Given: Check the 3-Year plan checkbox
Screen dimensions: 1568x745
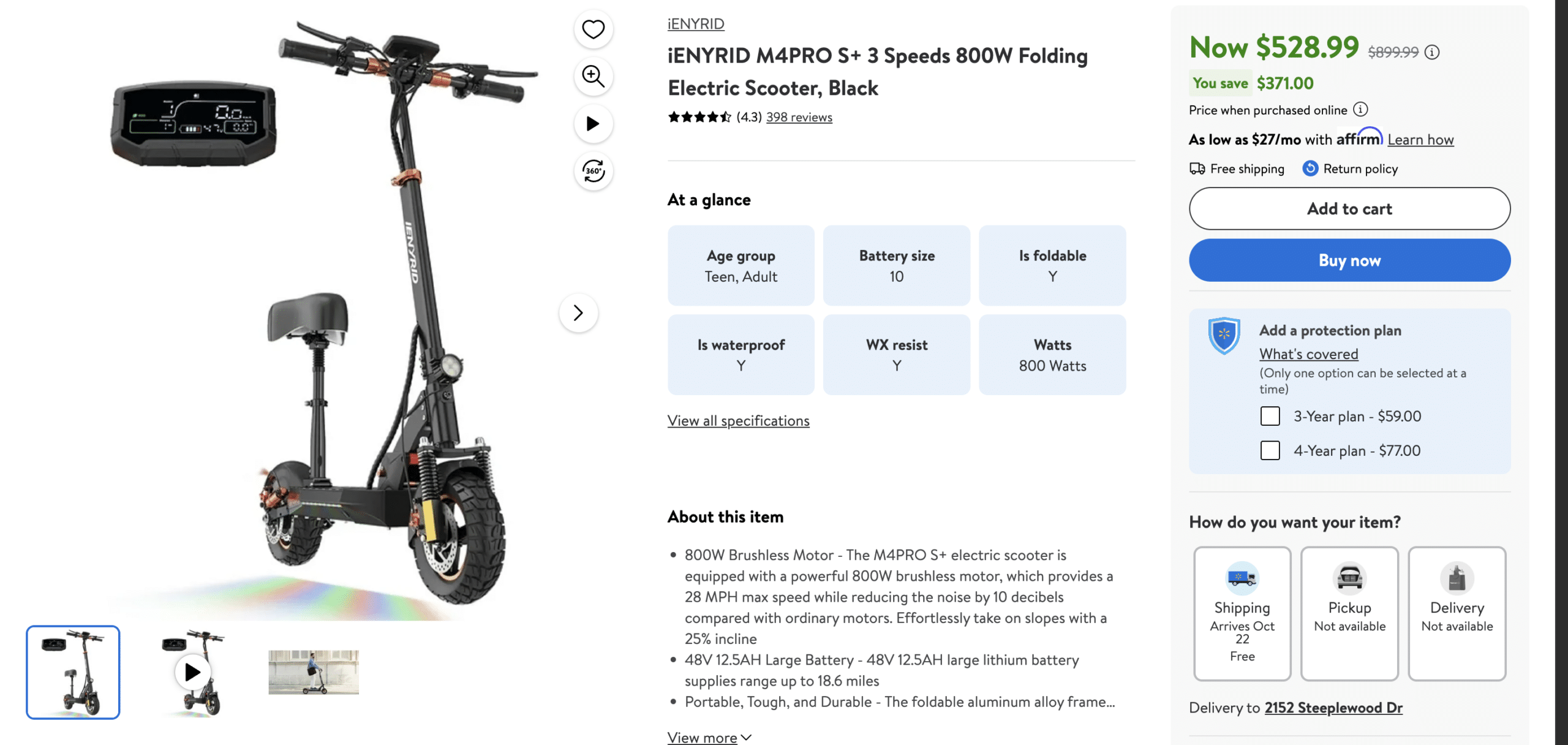Looking at the screenshot, I should click(1270, 416).
